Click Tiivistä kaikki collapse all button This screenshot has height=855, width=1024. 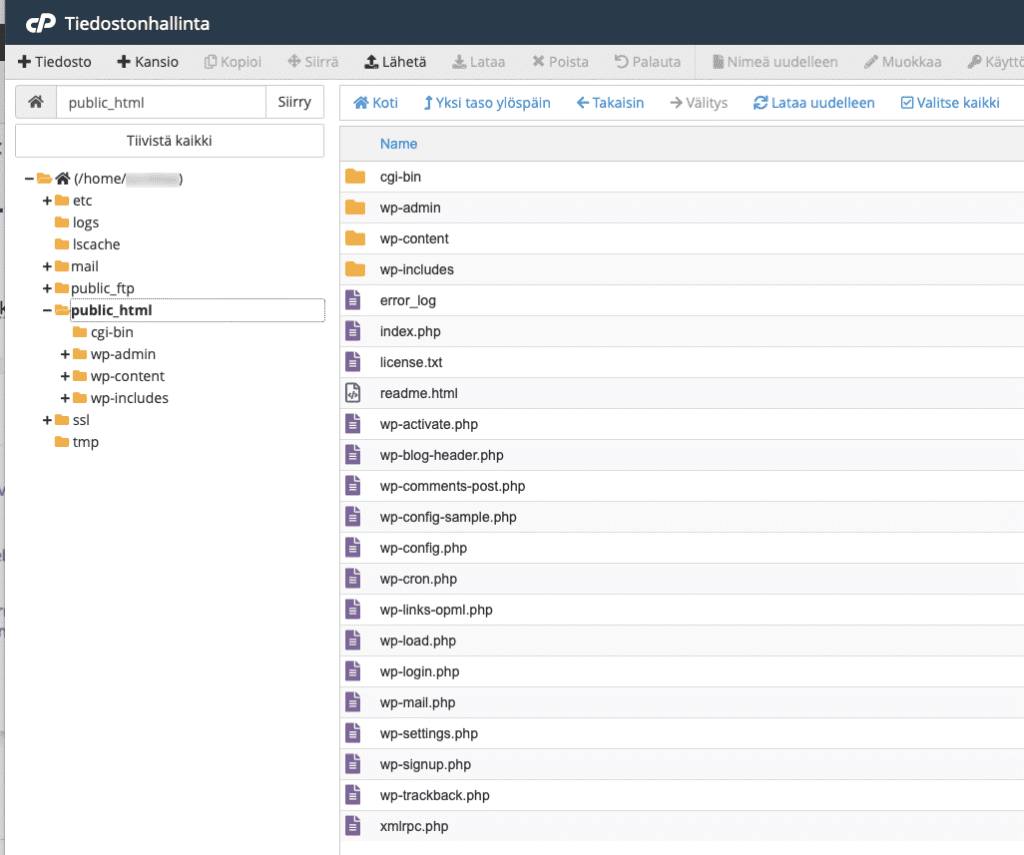169,141
